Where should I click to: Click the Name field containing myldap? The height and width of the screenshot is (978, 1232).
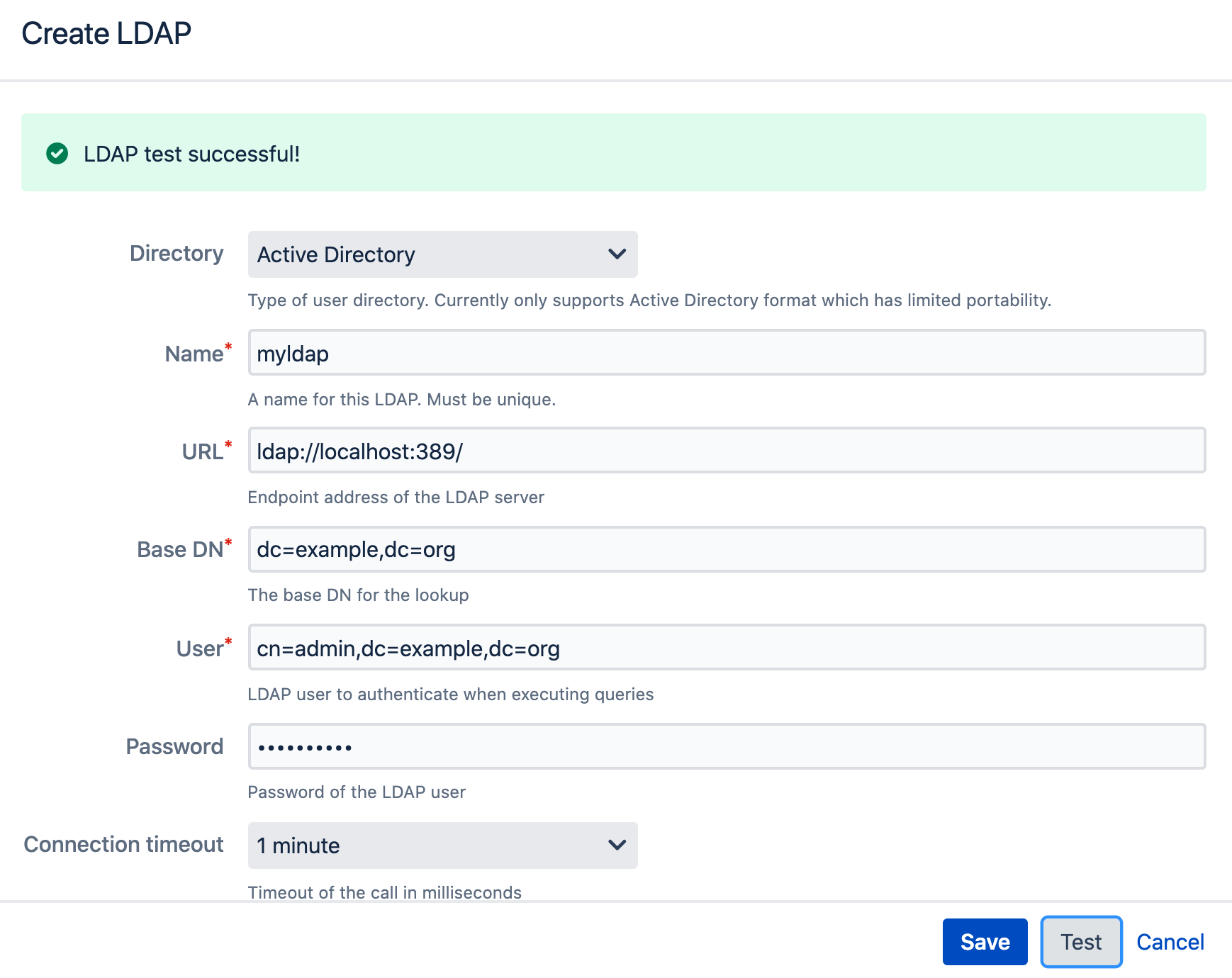tap(727, 352)
